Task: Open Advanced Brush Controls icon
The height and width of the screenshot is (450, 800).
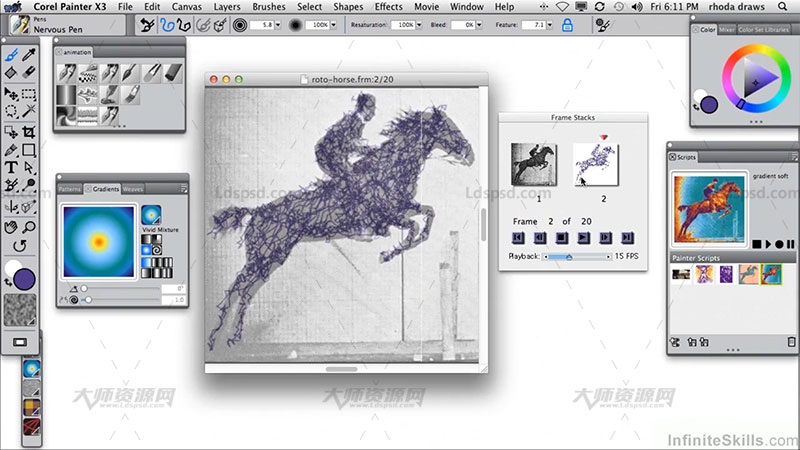Action: [603, 25]
